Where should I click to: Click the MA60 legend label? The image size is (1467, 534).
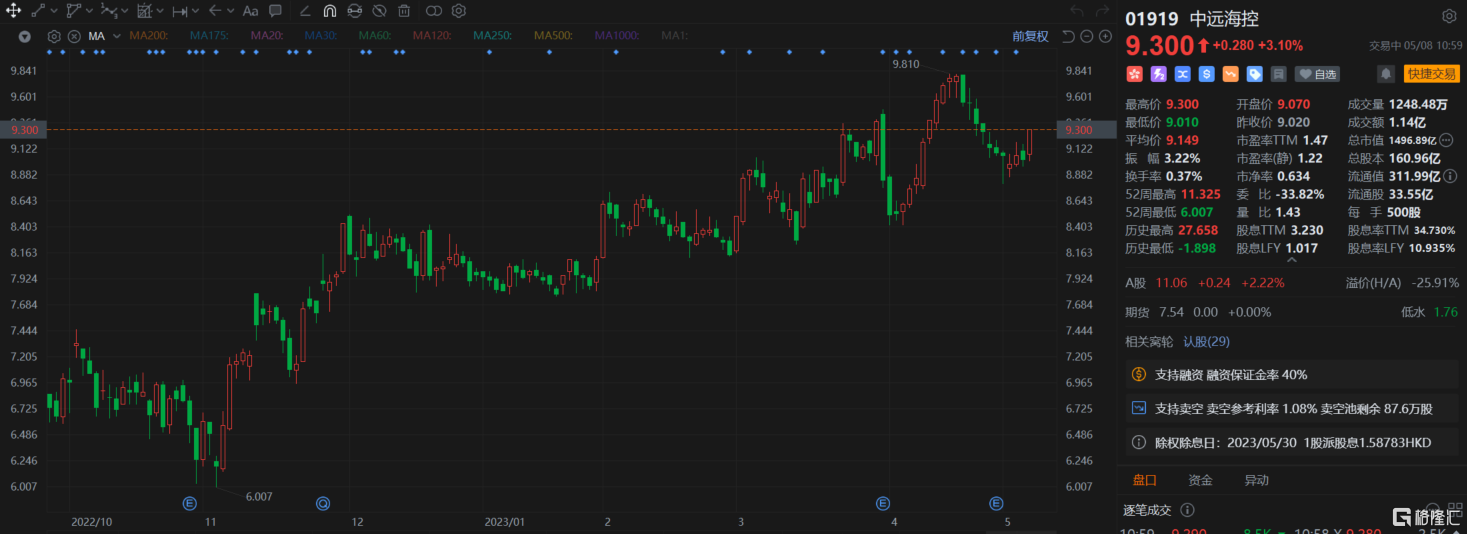pyautogui.click(x=375, y=36)
